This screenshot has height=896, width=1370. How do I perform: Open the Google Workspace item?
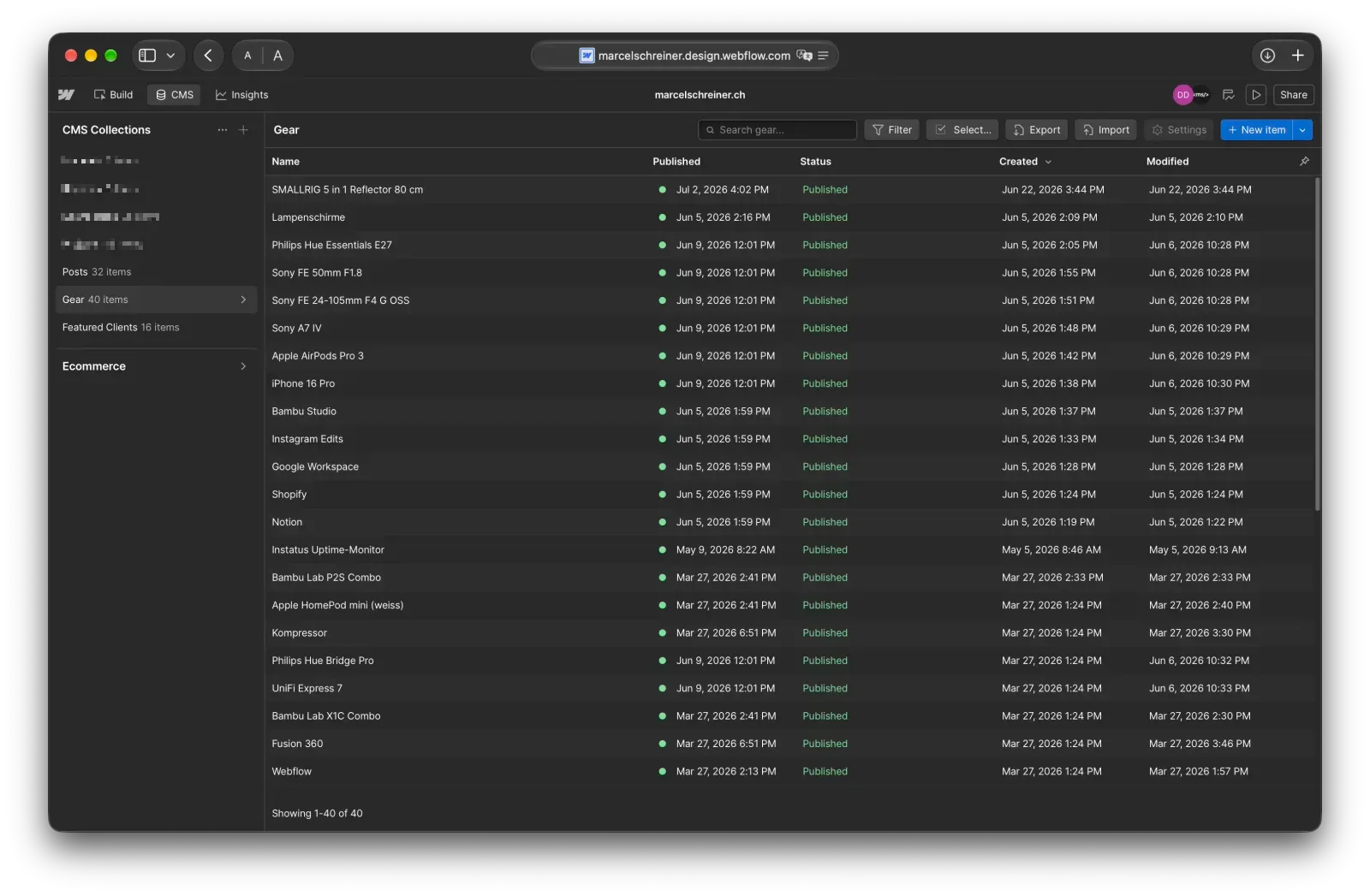pos(315,466)
